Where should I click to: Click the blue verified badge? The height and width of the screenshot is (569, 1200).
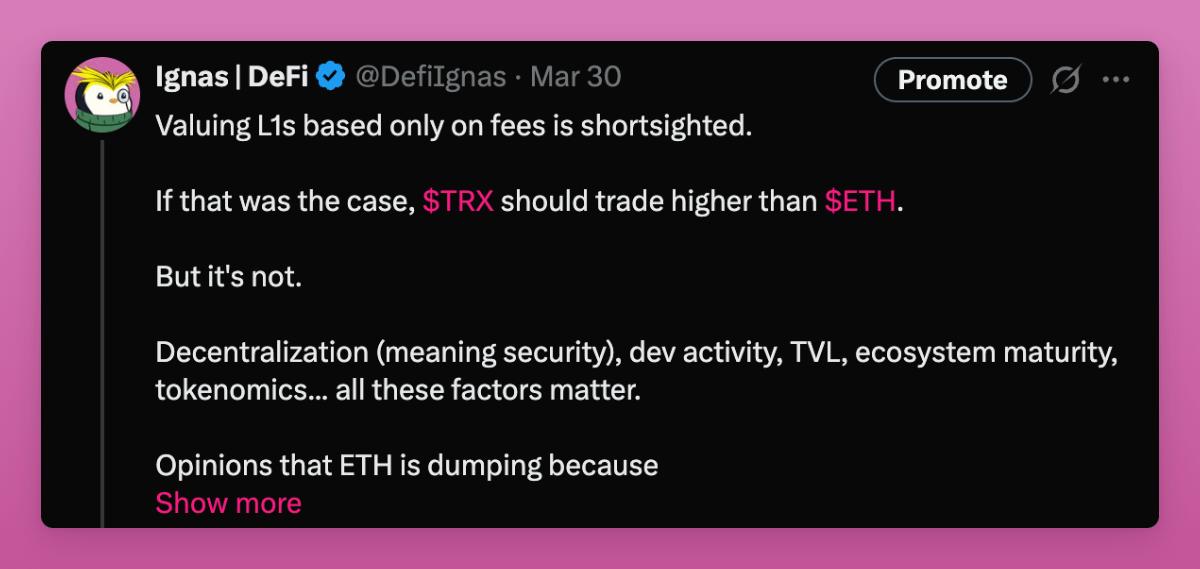(x=331, y=77)
